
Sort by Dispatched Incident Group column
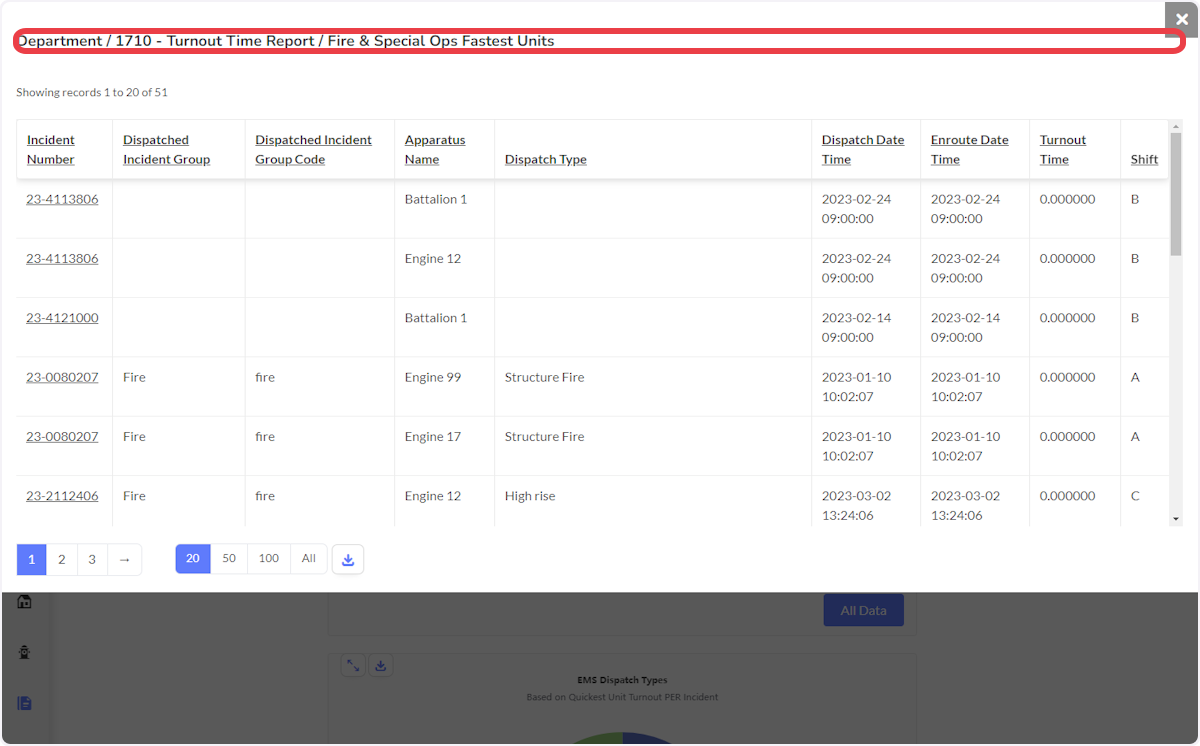tap(166, 150)
